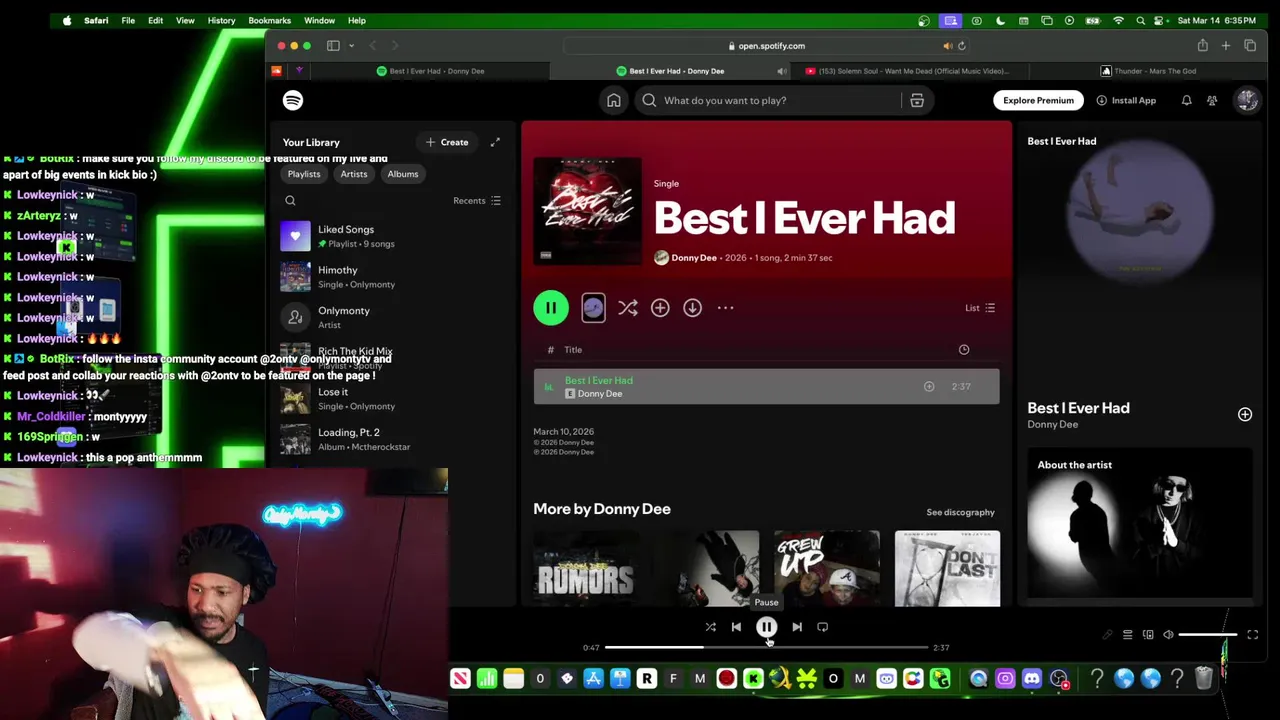The height and width of the screenshot is (720, 1280).
Task: Open the Safari View menu
Action: (185, 20)
